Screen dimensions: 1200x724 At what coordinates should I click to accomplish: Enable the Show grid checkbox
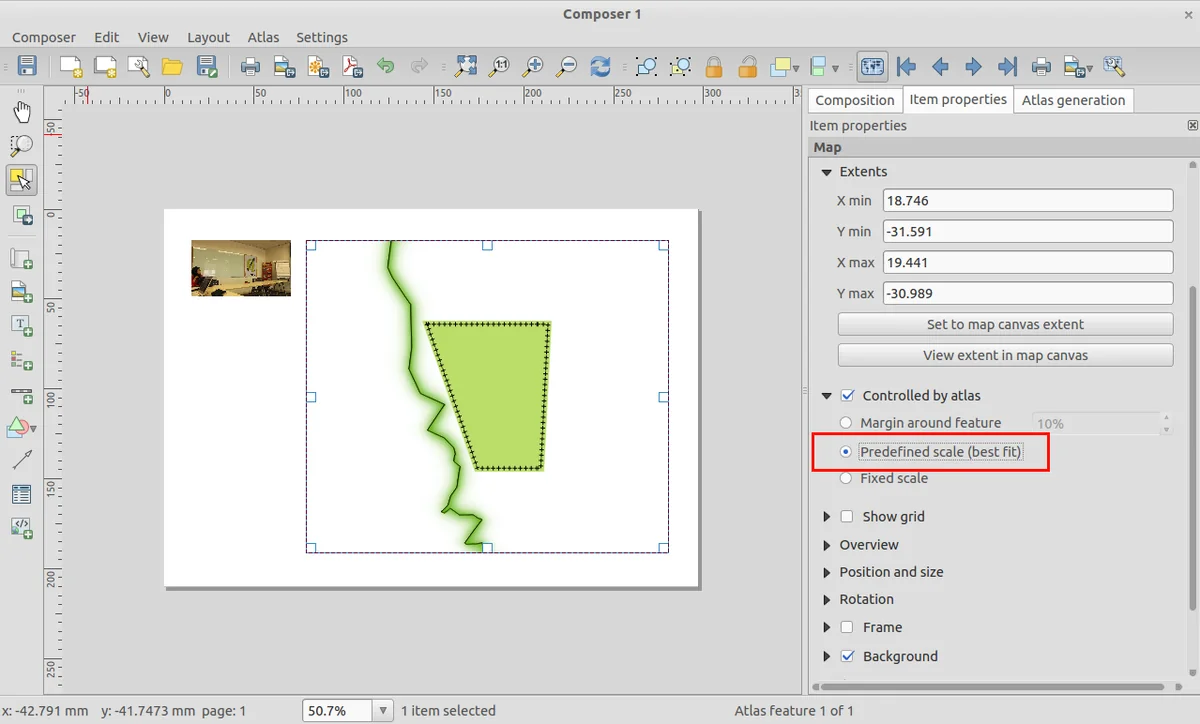pos(847,517)
